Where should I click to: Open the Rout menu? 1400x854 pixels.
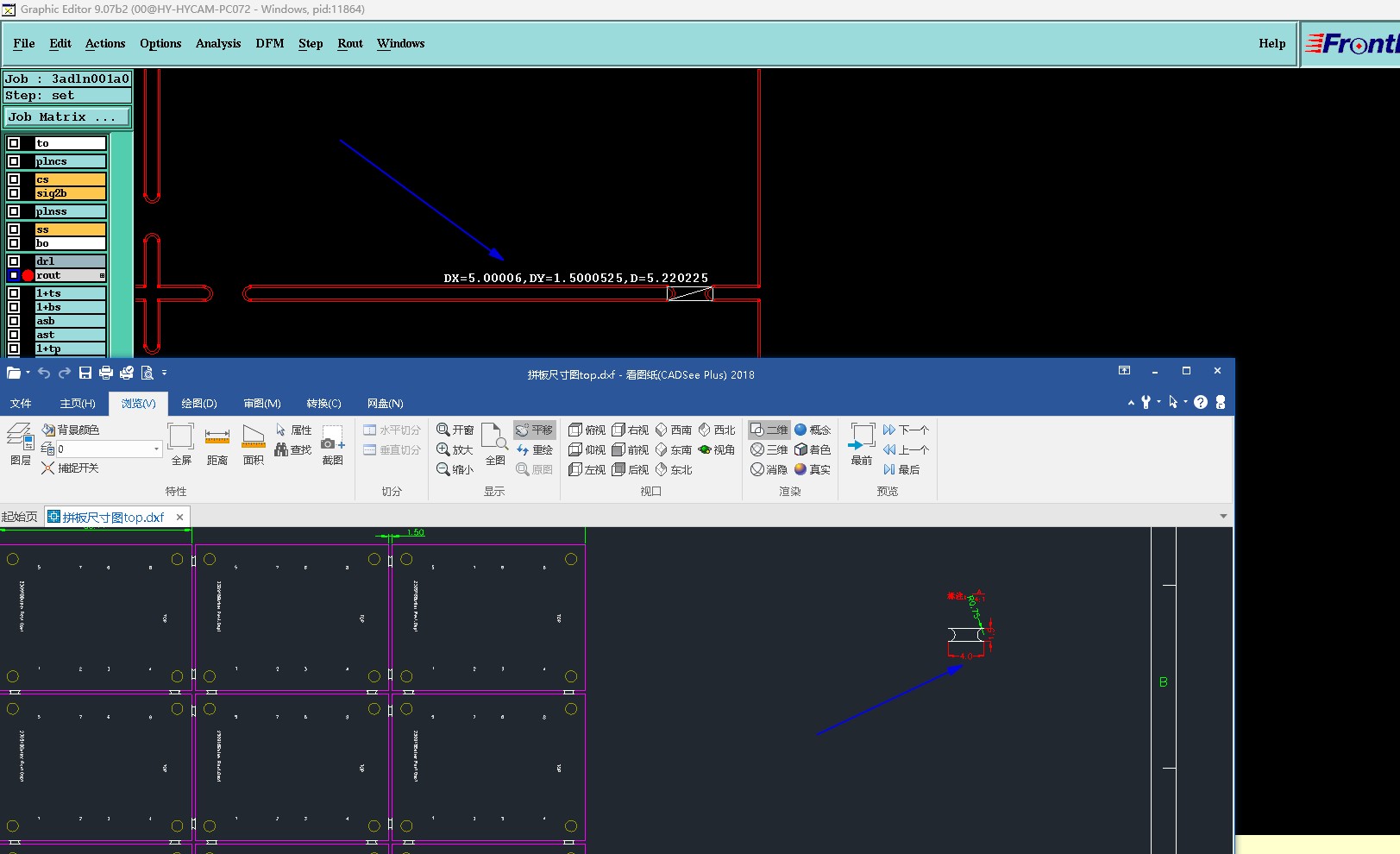tap(350, 43)
